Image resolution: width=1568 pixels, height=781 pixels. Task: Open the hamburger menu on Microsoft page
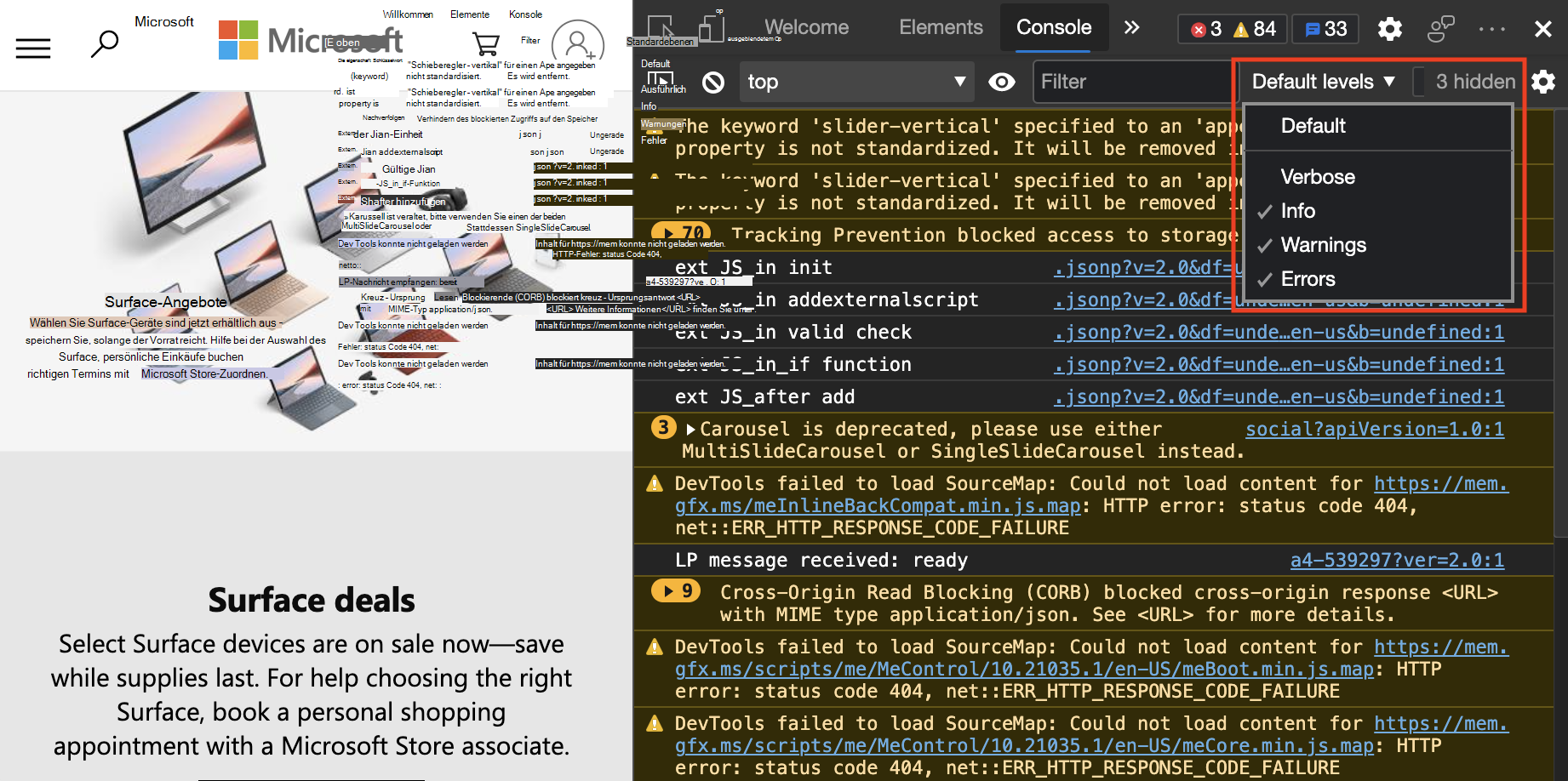click(x=33, y=48)
